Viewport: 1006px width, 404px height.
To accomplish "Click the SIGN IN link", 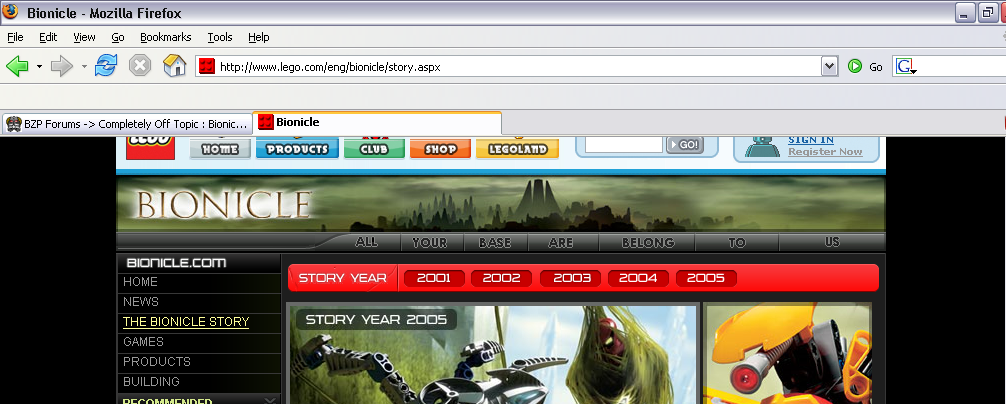I will coord(811,140).
